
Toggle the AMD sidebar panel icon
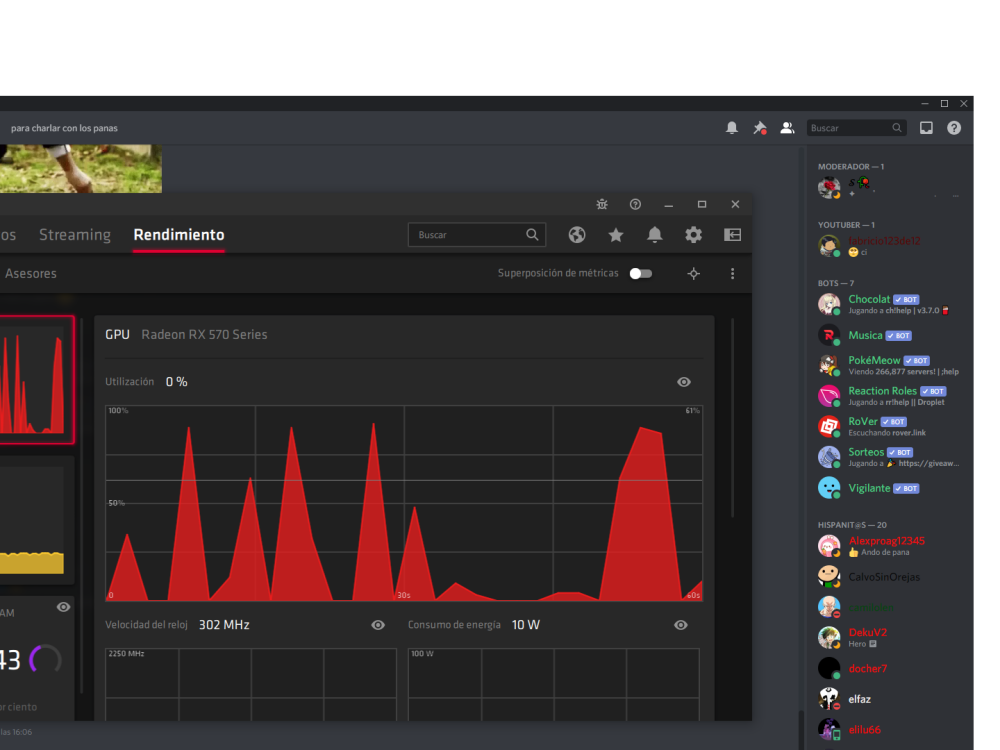point(732,235)
